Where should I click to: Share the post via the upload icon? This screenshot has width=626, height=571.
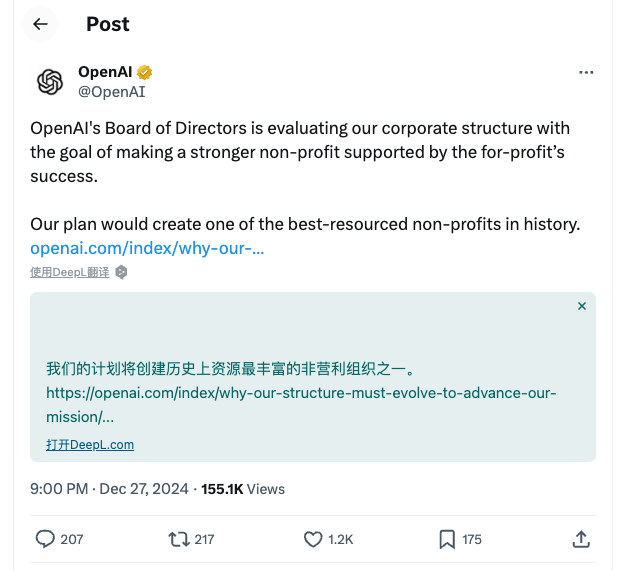581,539
